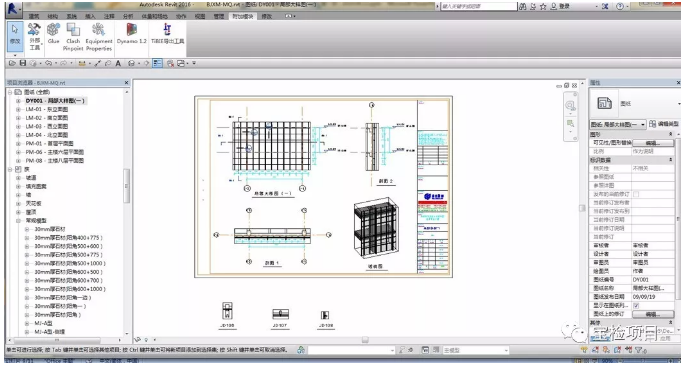Launch Dynamo 1.2 from the ribbon
This screenshot has height=365, width=687.
coord(131,34)
